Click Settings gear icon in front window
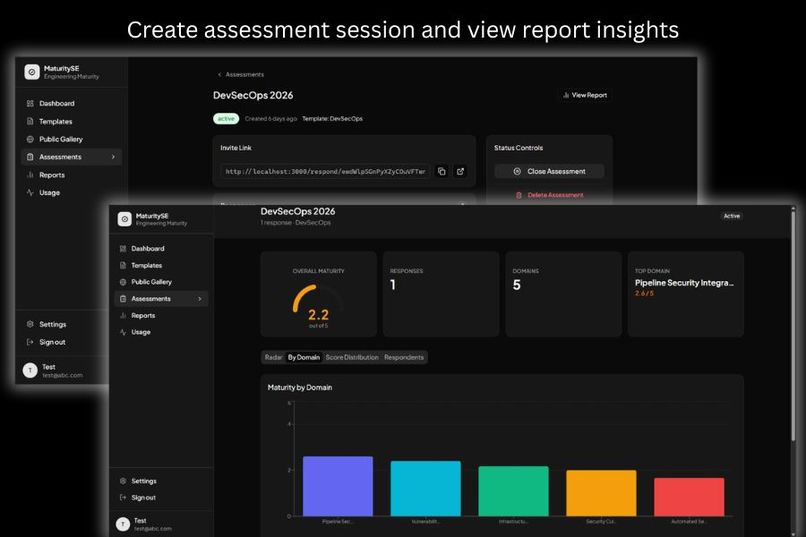This screenshot has height=537, width=806. [123, 481]
